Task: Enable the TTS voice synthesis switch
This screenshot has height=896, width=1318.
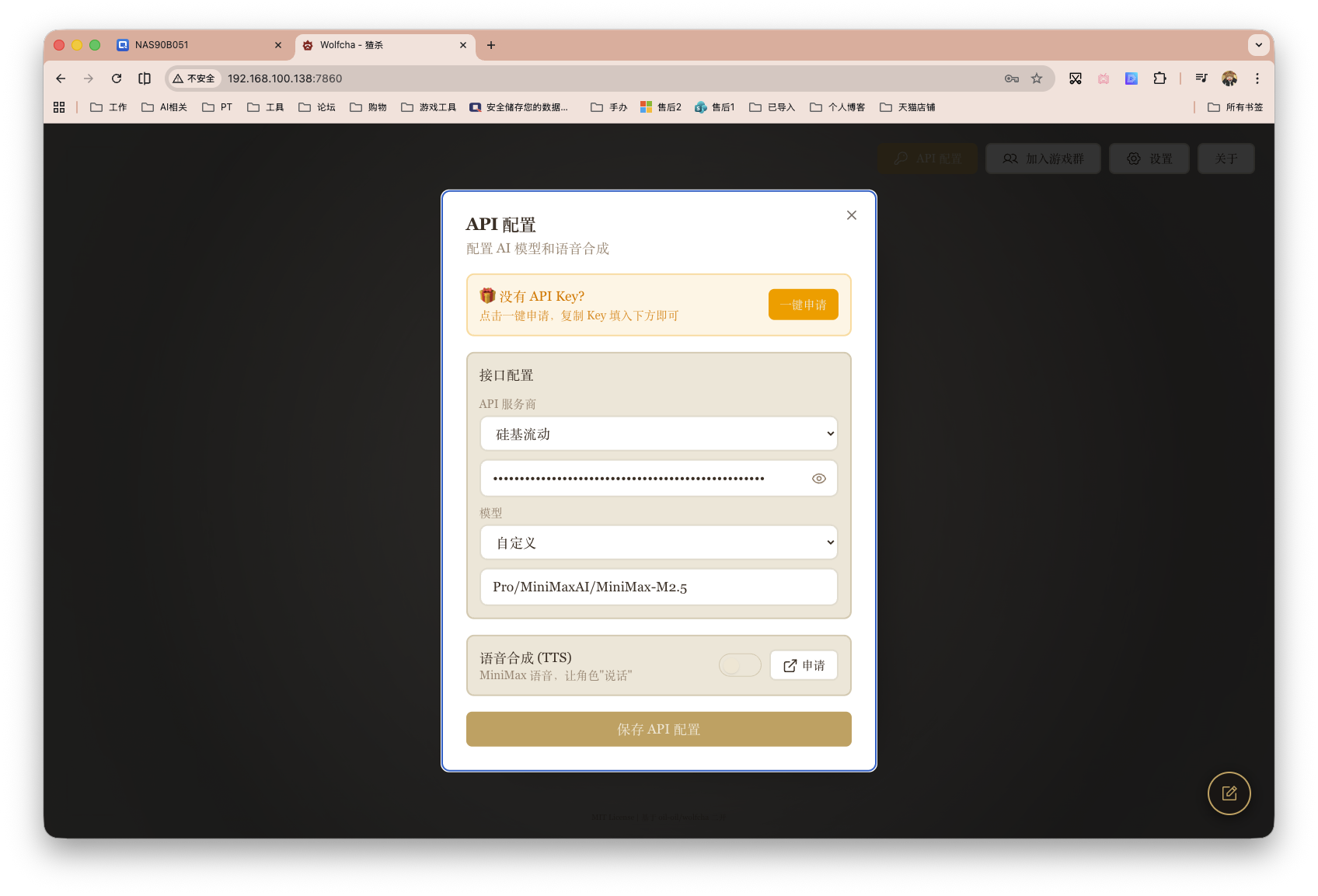Action: (739, 665)
